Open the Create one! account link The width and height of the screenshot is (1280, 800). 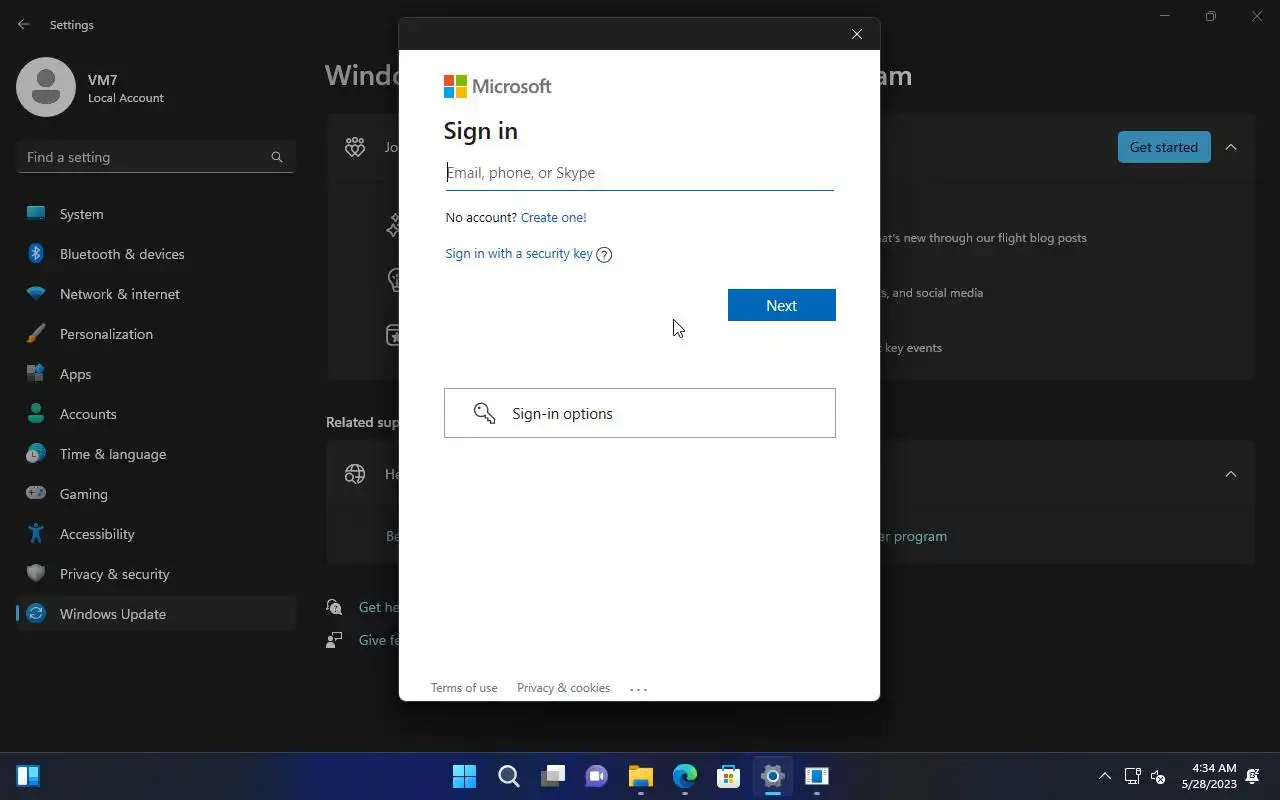click(553, 217)
